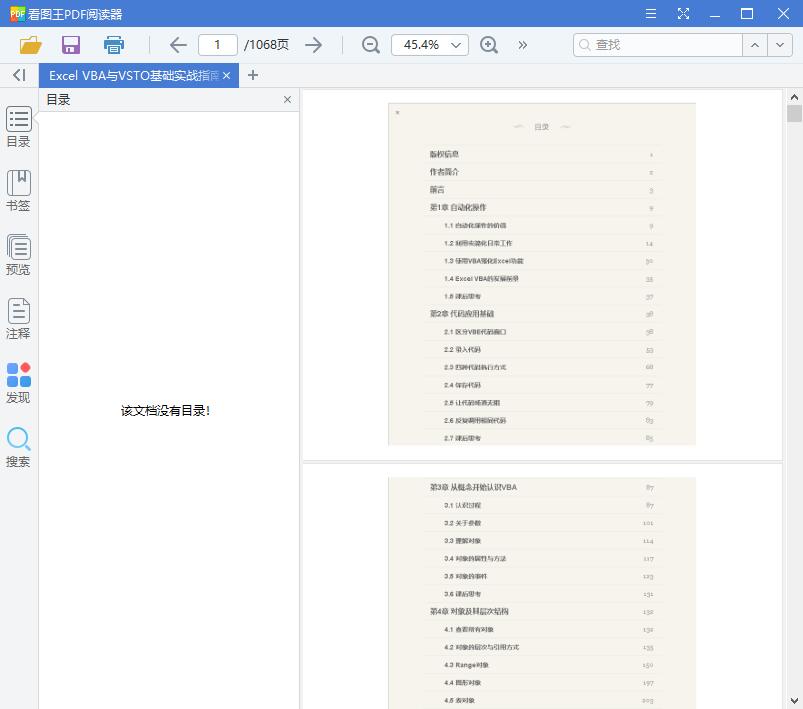Open the 目录 table of contents sidebar

[x=18, y=127]
